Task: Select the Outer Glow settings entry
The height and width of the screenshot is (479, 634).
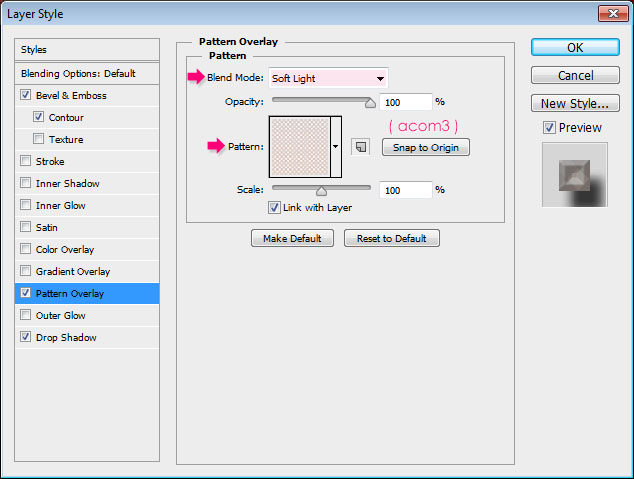Action: (61, 315)
